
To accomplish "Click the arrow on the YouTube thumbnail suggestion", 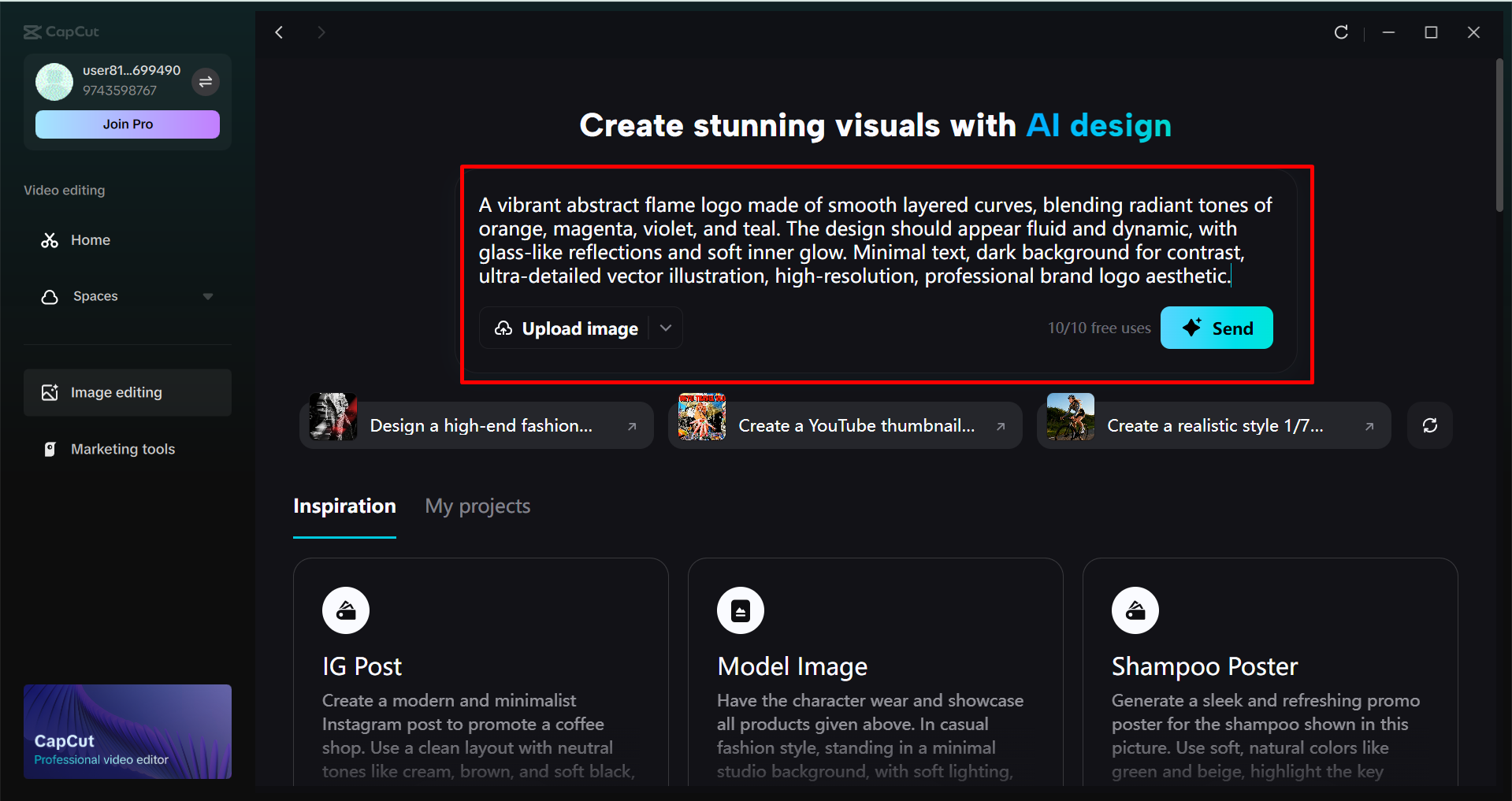I will coord(1001,426).
